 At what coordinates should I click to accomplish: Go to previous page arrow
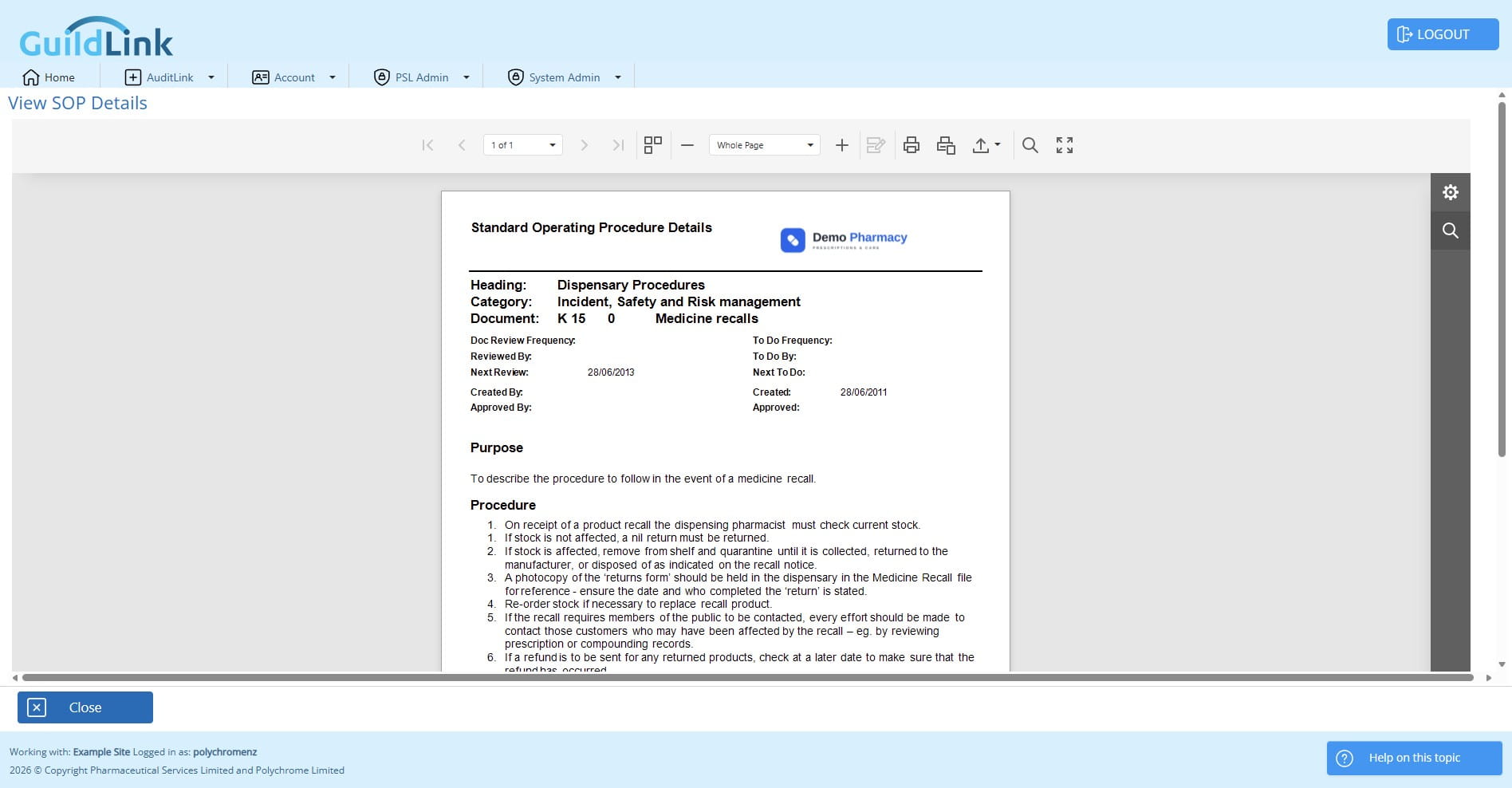click(462, 145)
